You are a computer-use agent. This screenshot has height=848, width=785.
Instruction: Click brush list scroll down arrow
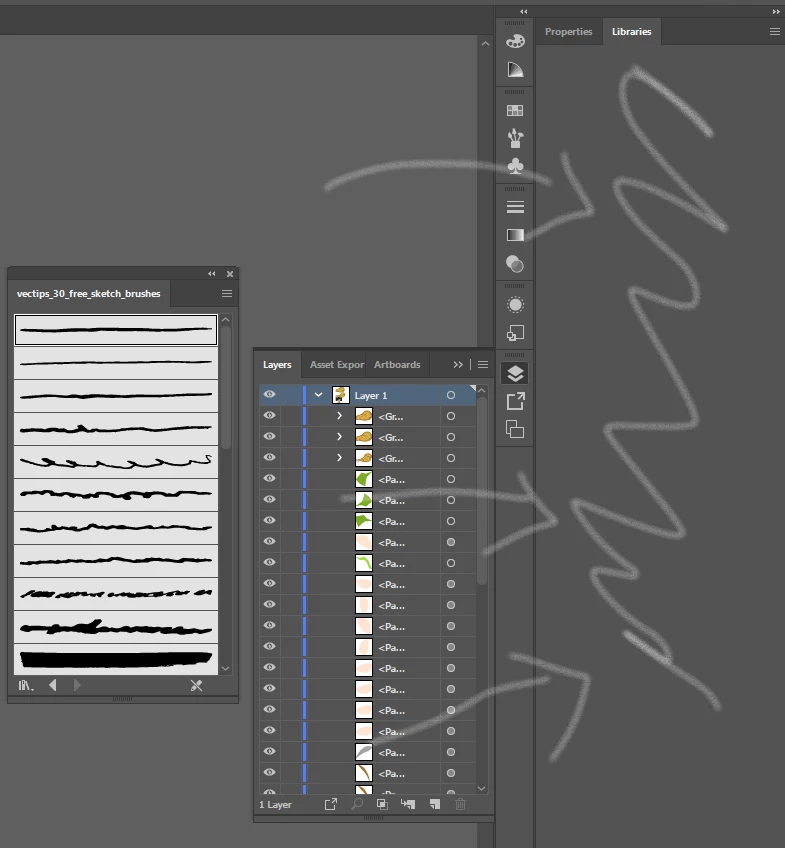(x=225, y=668)
